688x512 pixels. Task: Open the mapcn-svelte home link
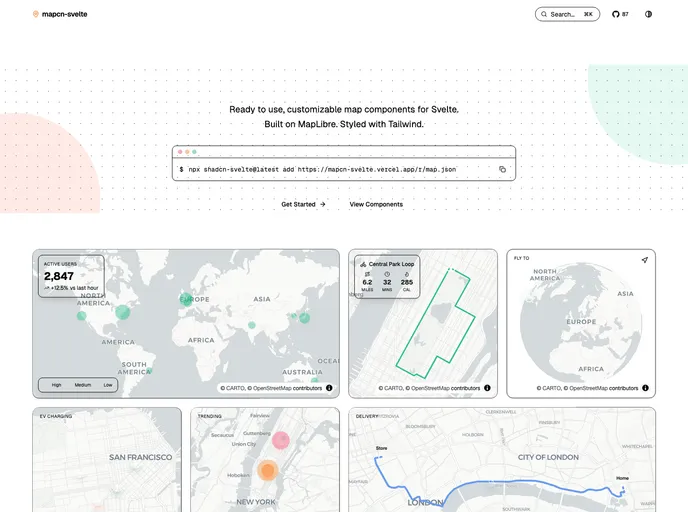[x=60, y=14]
